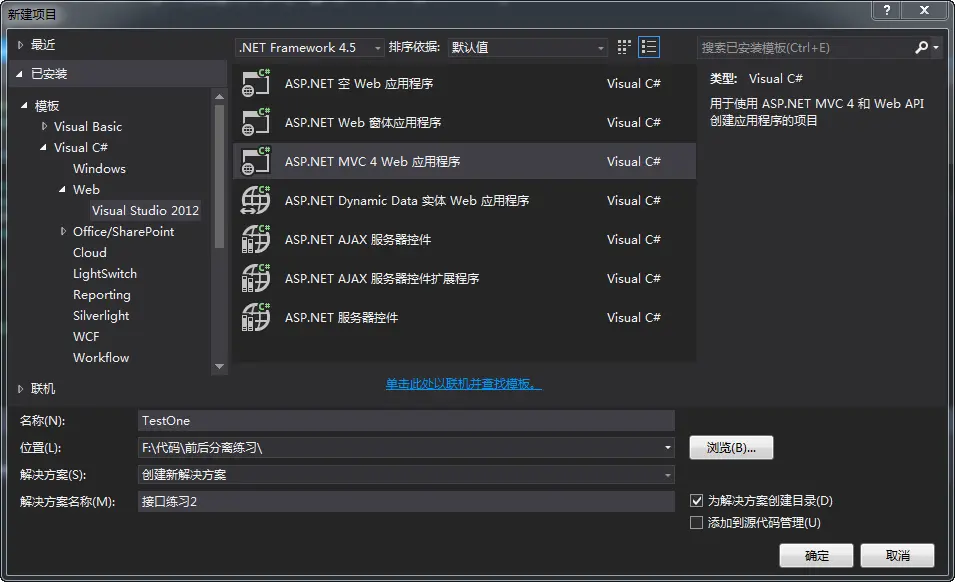Collapse the 已安装 section
Image resolution: width=955 pixels, height=582 pixels.
19,74
